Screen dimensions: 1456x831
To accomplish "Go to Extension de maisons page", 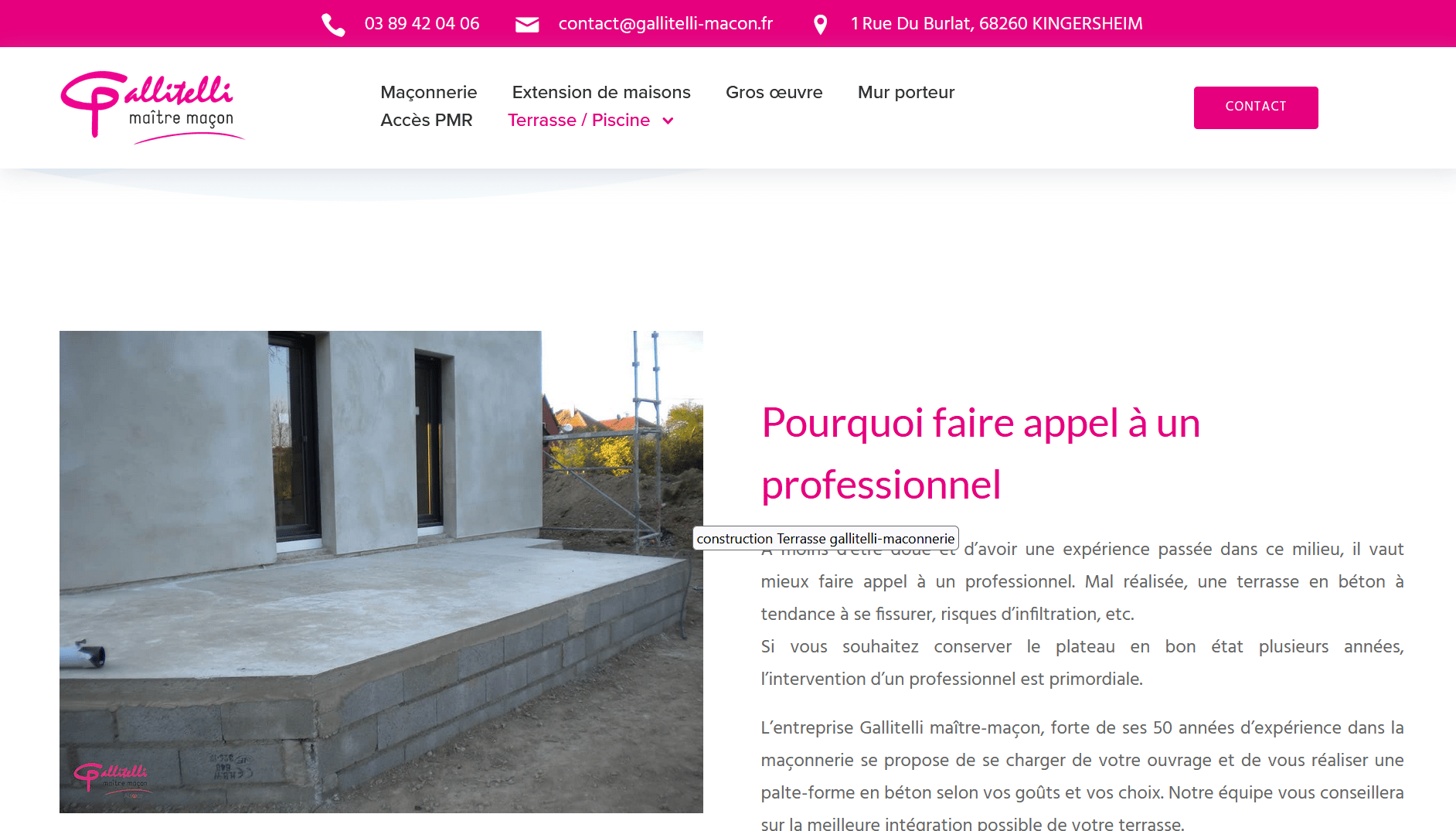I will (601, 93).
